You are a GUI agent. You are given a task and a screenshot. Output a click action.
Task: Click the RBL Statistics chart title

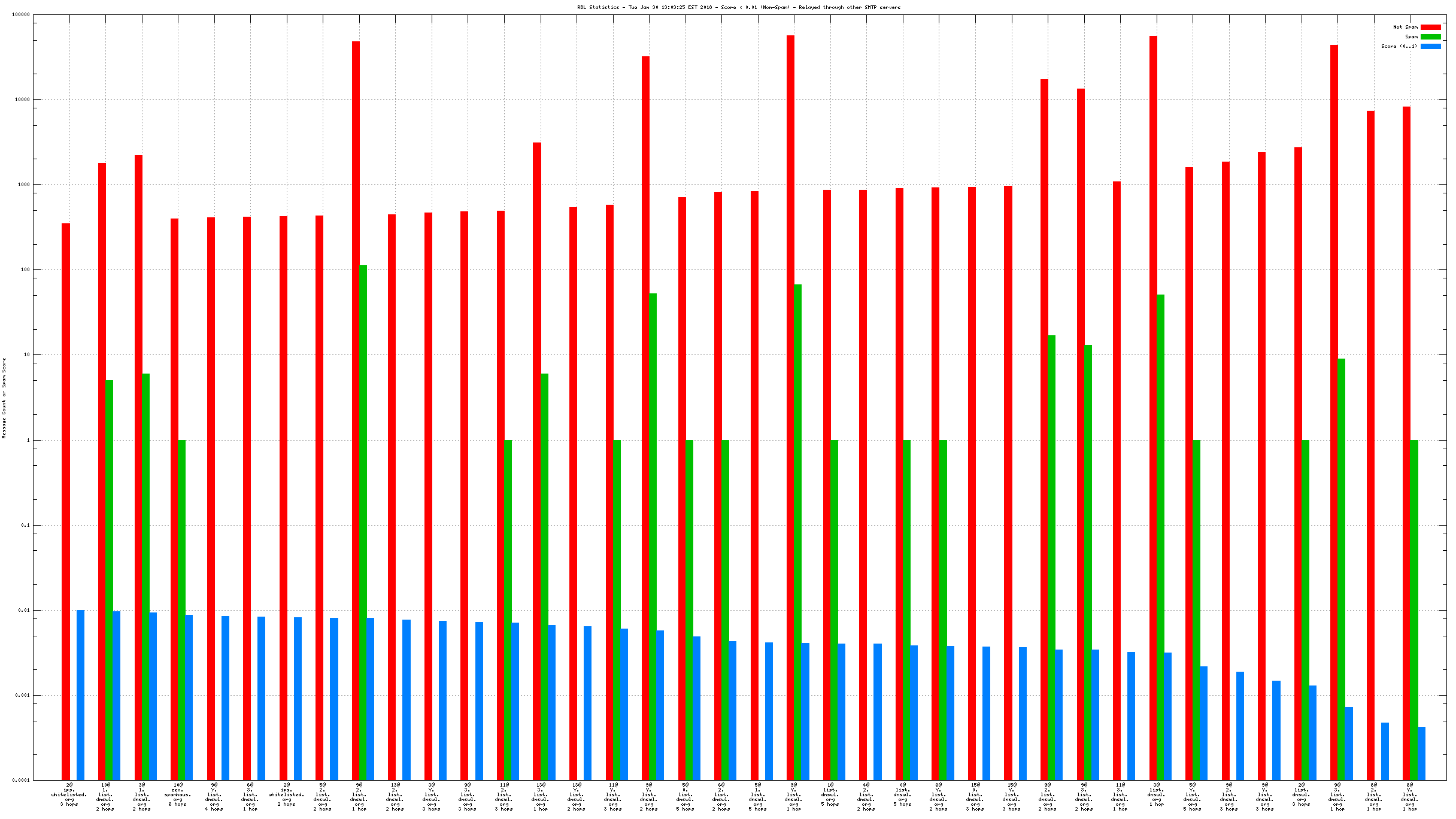pos(738,7)
